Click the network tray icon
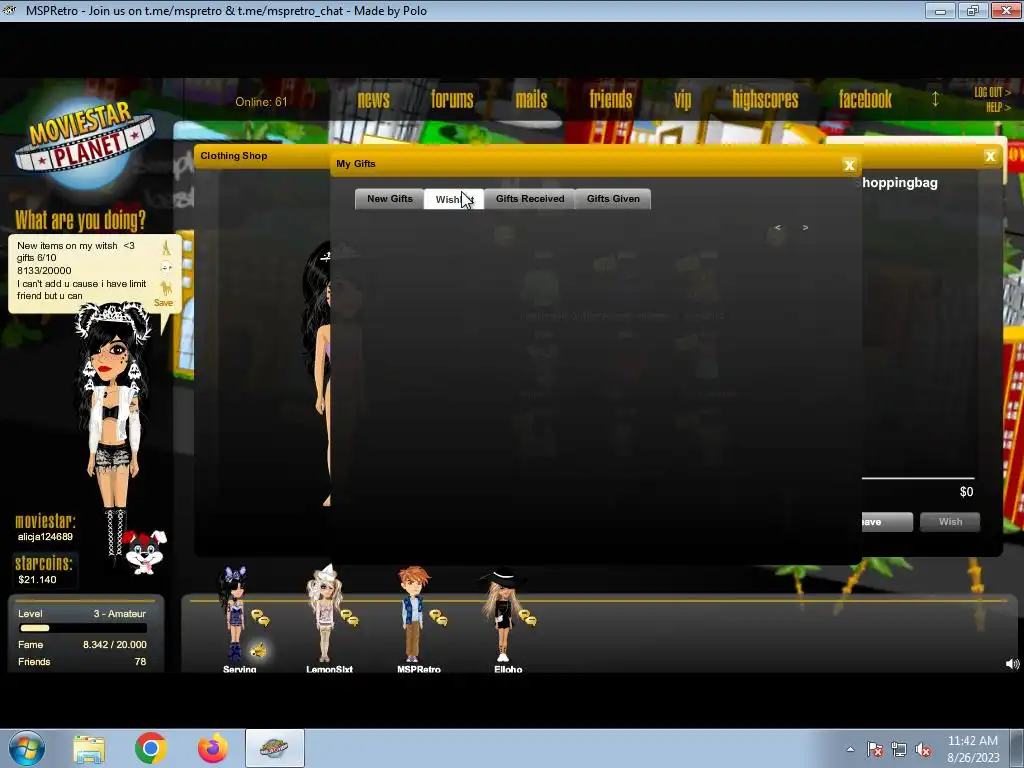1024x768 pixels. point(899,750)
